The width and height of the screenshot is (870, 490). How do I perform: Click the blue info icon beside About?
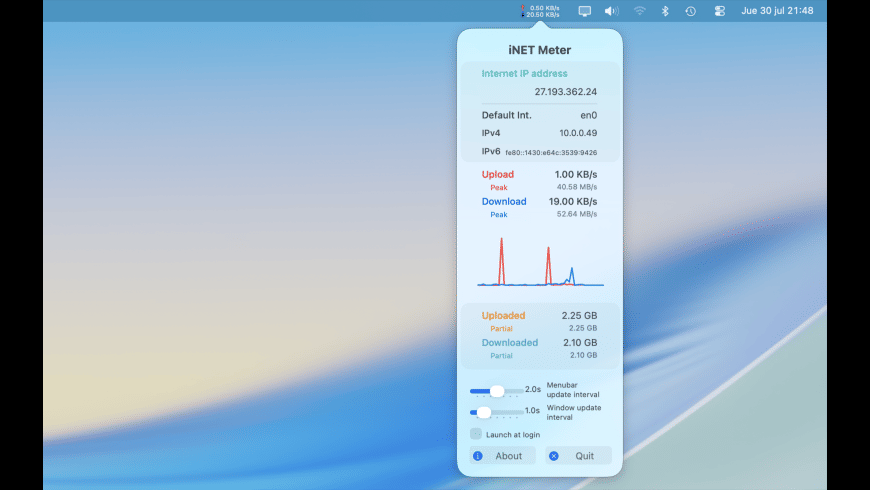(x=478, y=456)
